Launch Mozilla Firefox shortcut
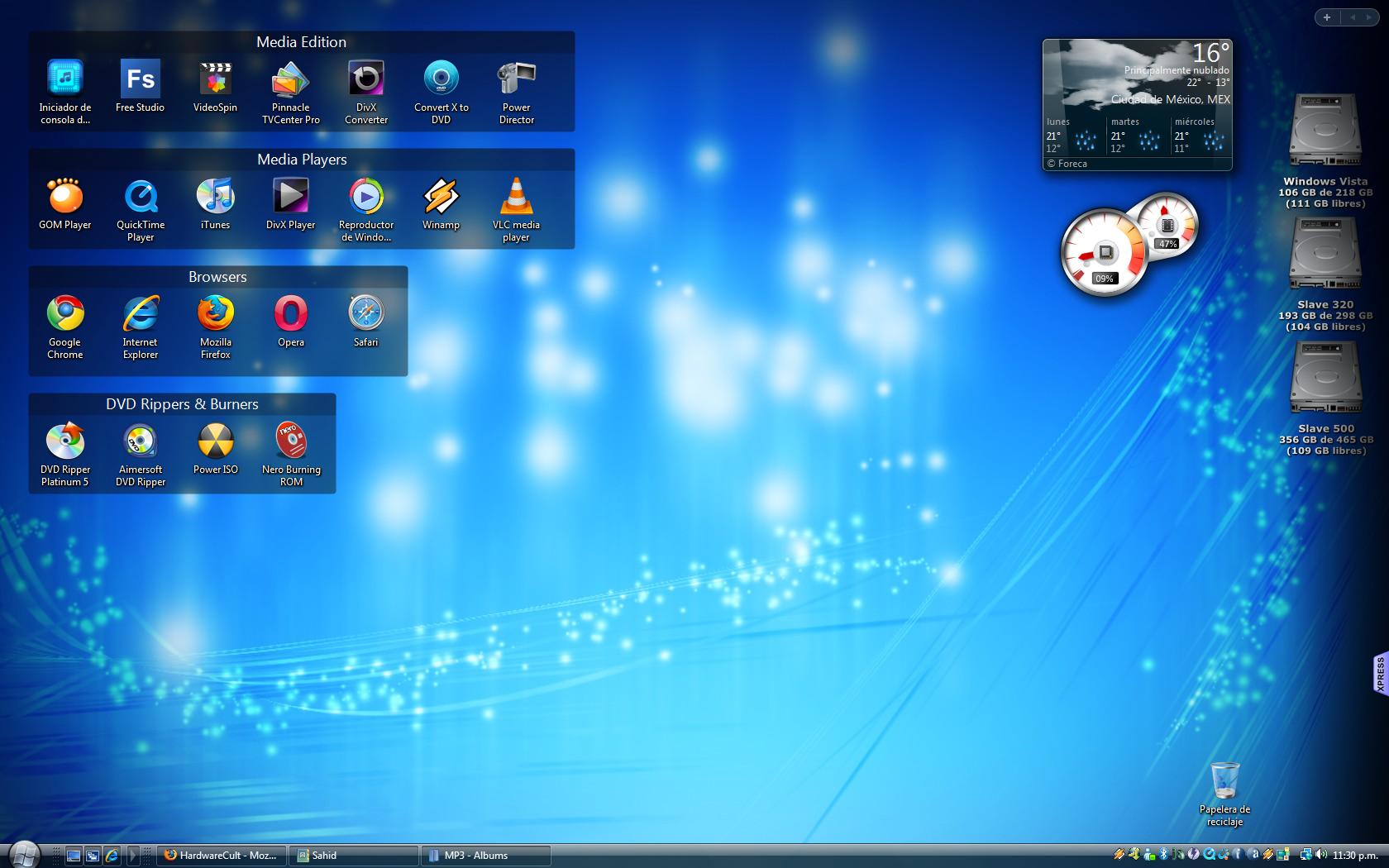 click(216, 315)
